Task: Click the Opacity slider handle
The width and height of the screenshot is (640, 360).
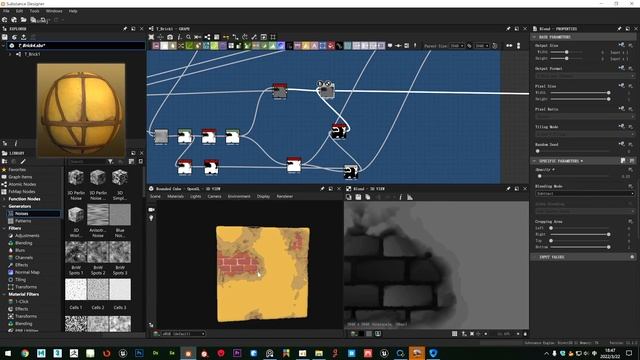Action: pos(540,176)
